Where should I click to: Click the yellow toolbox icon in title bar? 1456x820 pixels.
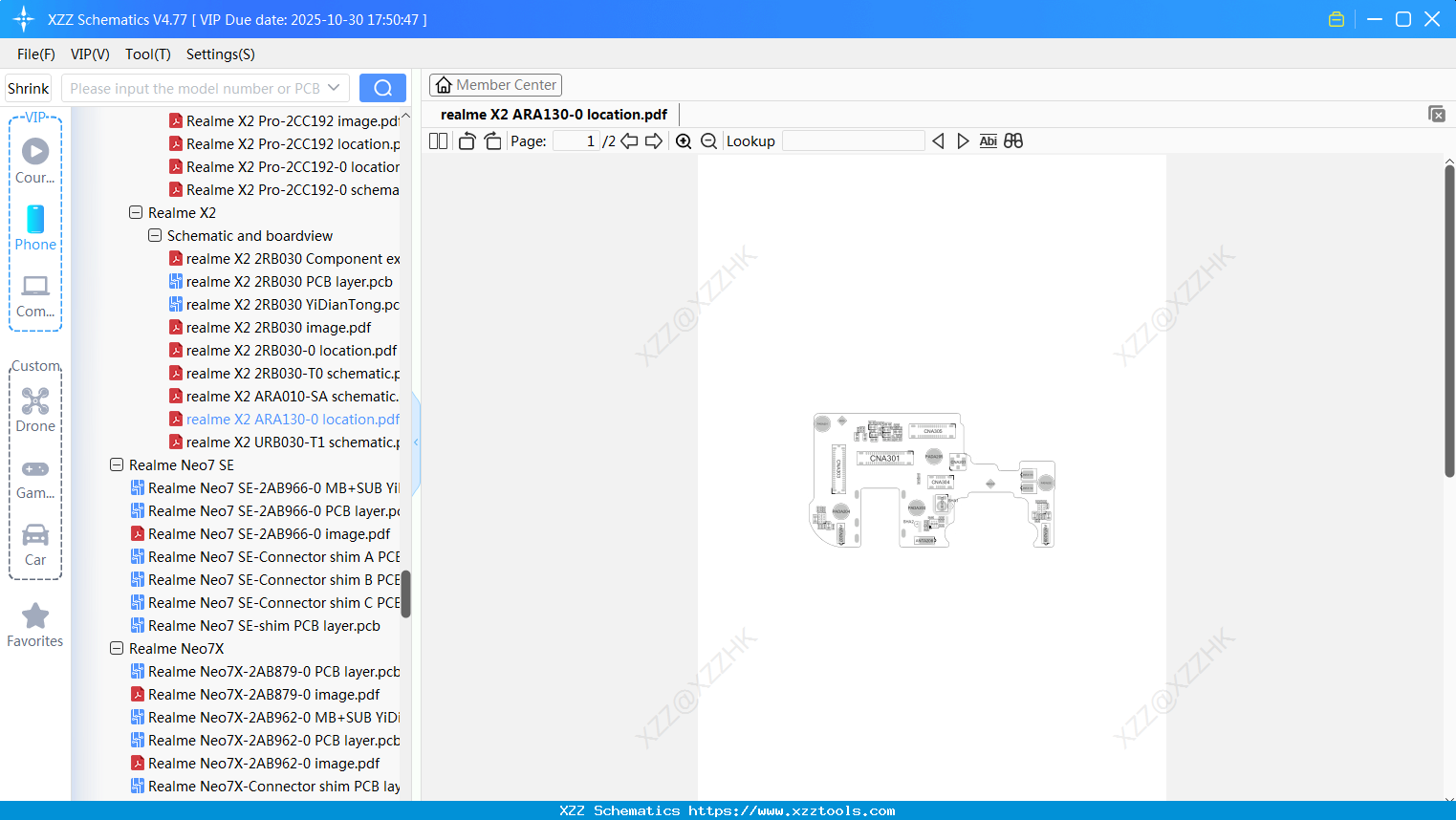[x=1336, y=19]
